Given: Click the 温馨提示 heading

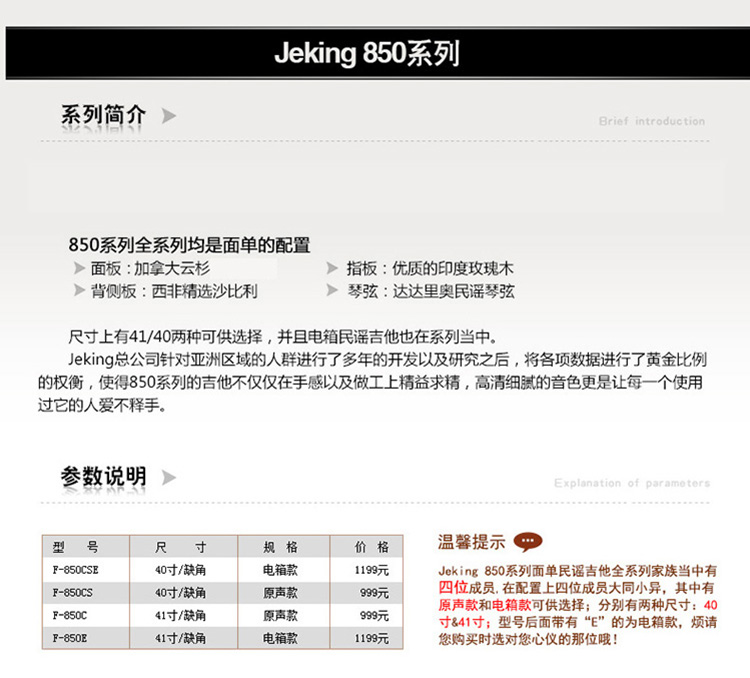Looking at the screenshot, I should (471, 542).
